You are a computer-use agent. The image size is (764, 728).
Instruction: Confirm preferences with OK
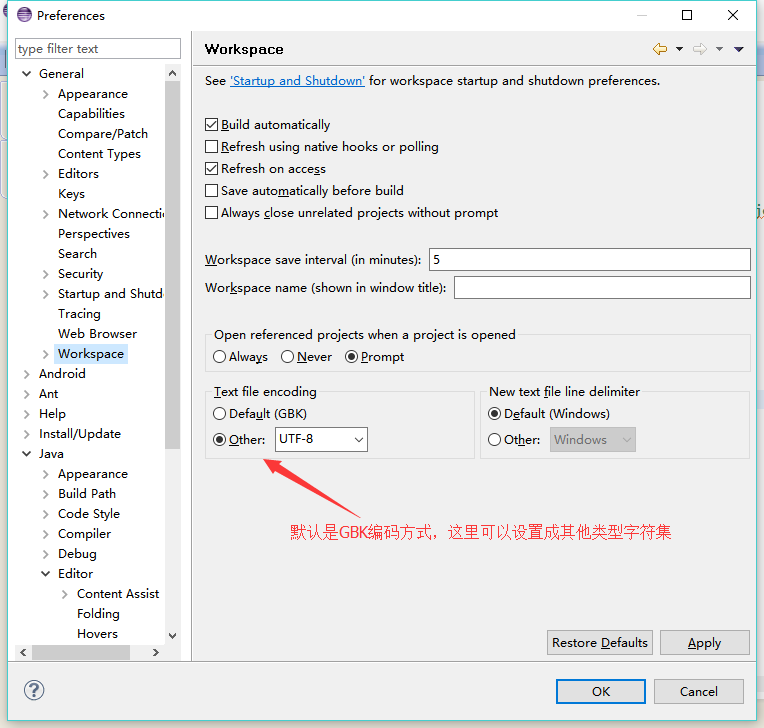tap(601, 691)
